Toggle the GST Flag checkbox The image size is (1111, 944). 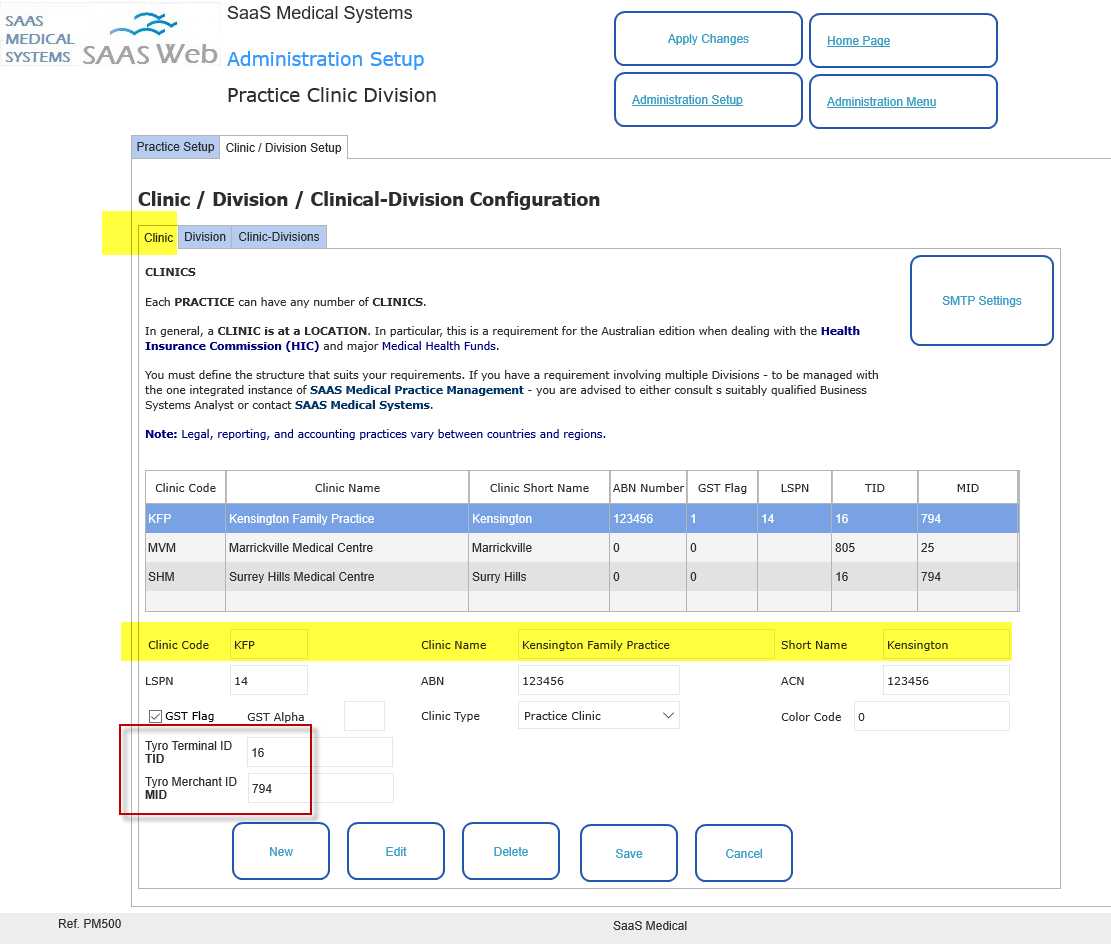click(156, 717)
